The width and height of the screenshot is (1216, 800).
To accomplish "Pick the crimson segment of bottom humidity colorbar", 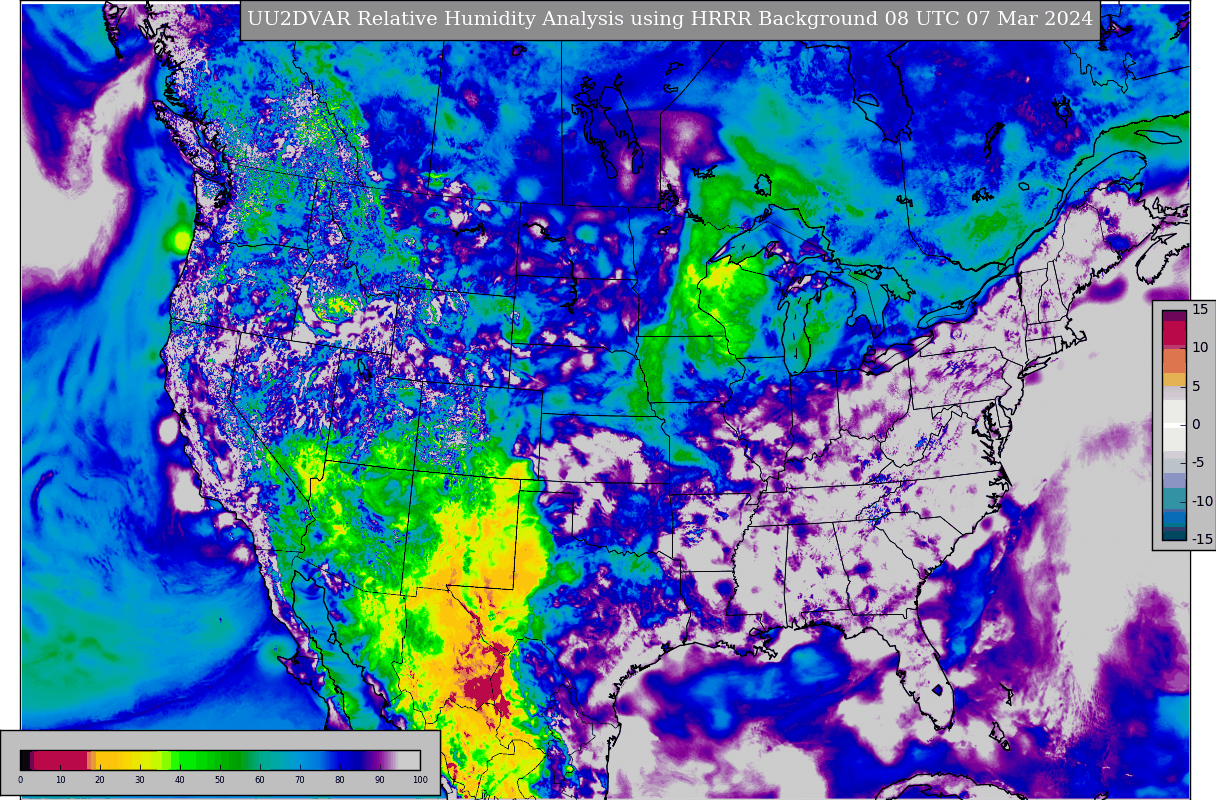I will point(60,760).
